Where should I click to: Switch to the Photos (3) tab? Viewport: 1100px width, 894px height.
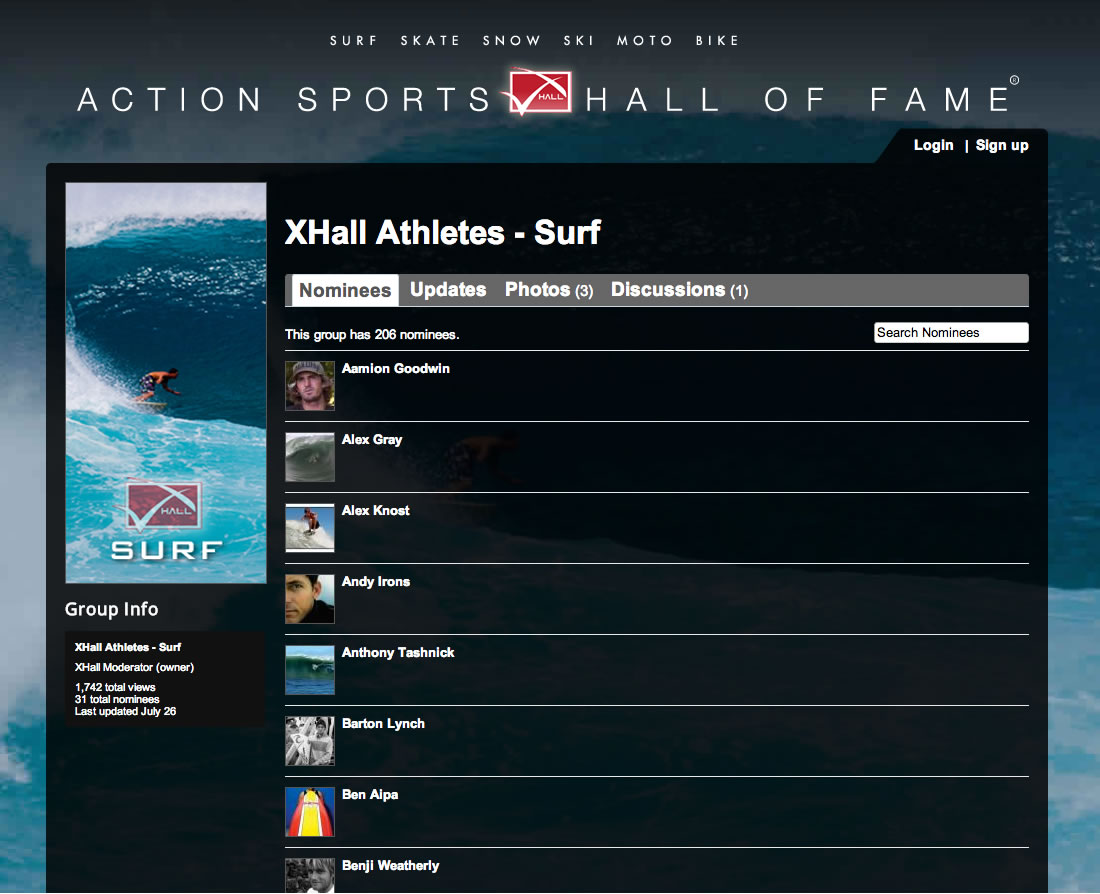(549, 290)
